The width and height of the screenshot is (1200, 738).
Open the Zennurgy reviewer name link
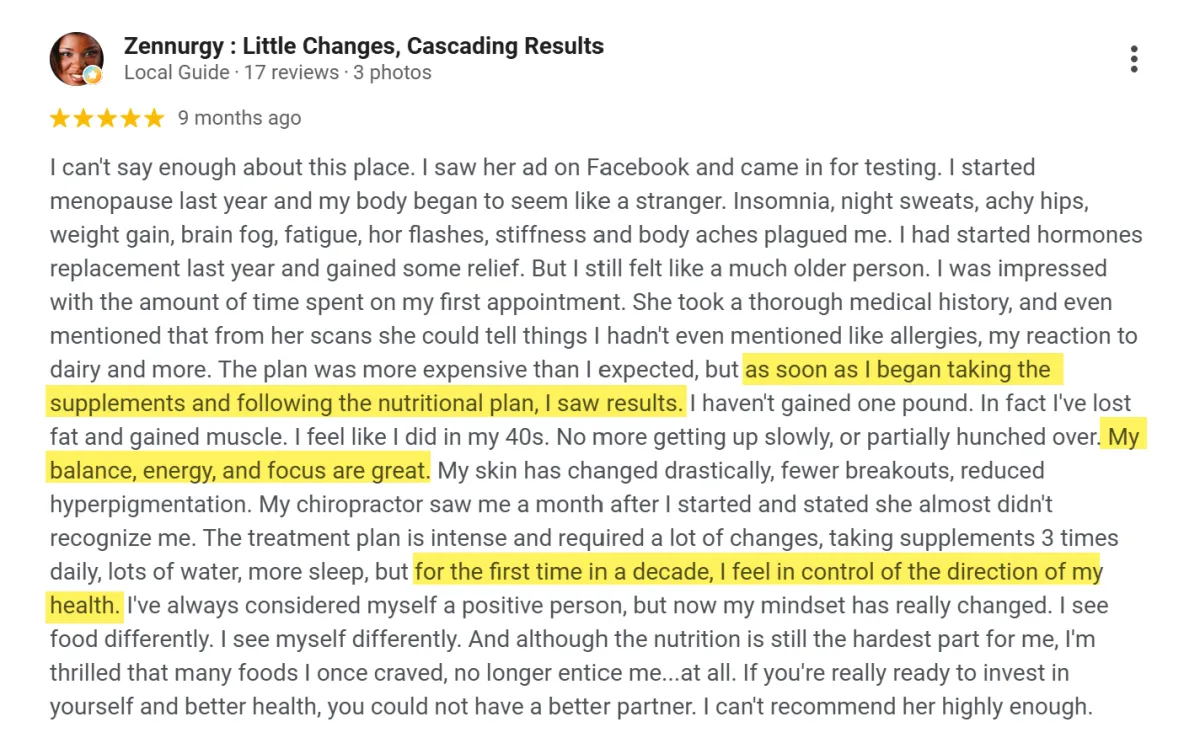(364, 46)
